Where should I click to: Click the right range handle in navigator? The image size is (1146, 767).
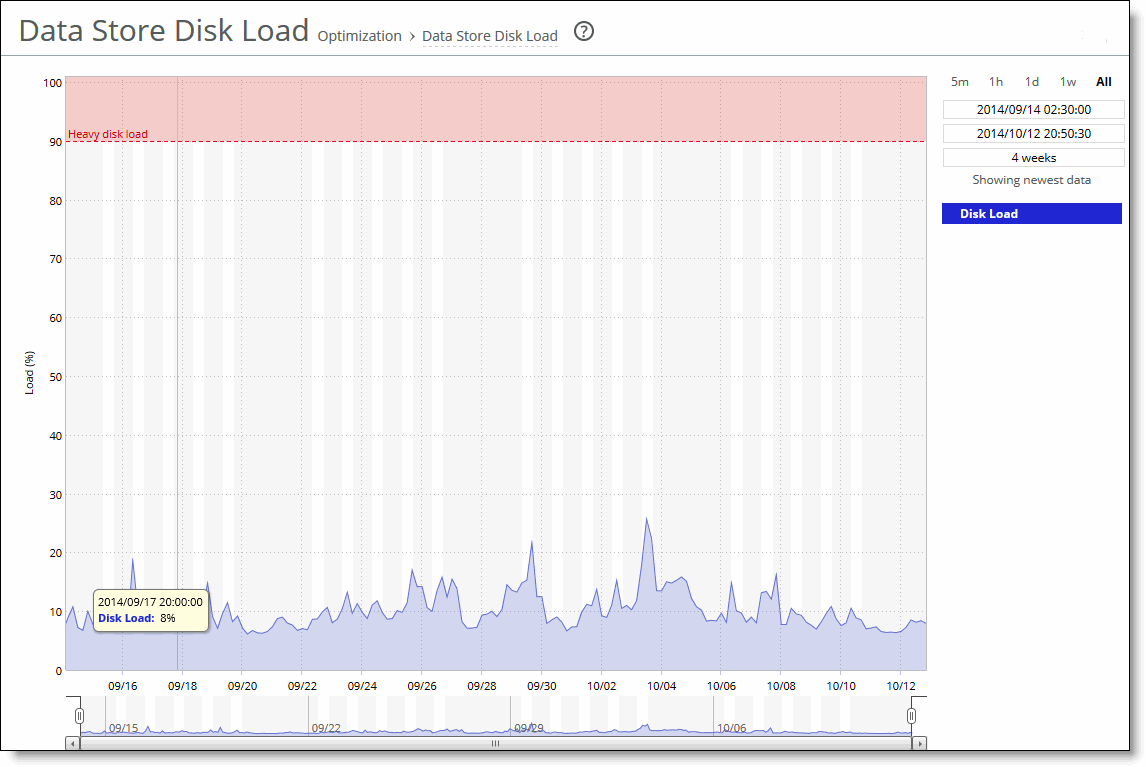pos(911,716)
